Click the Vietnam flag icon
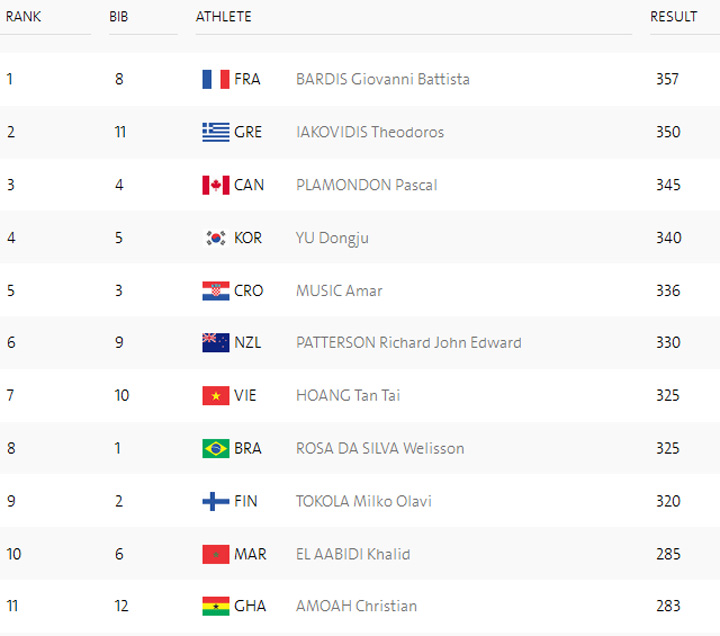The width and height of the screenshot is (720, 636). pyautogui.click(x=215, y=396)
